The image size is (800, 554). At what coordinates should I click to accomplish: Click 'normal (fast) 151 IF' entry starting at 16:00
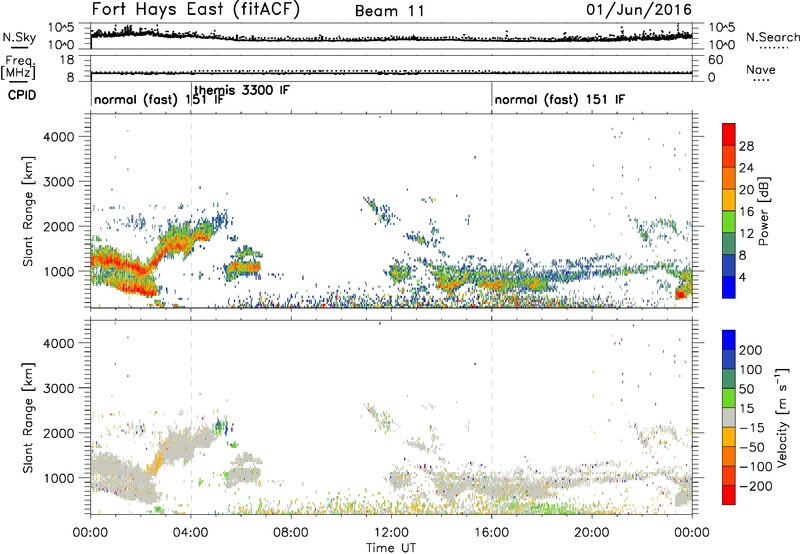[560, 99]
